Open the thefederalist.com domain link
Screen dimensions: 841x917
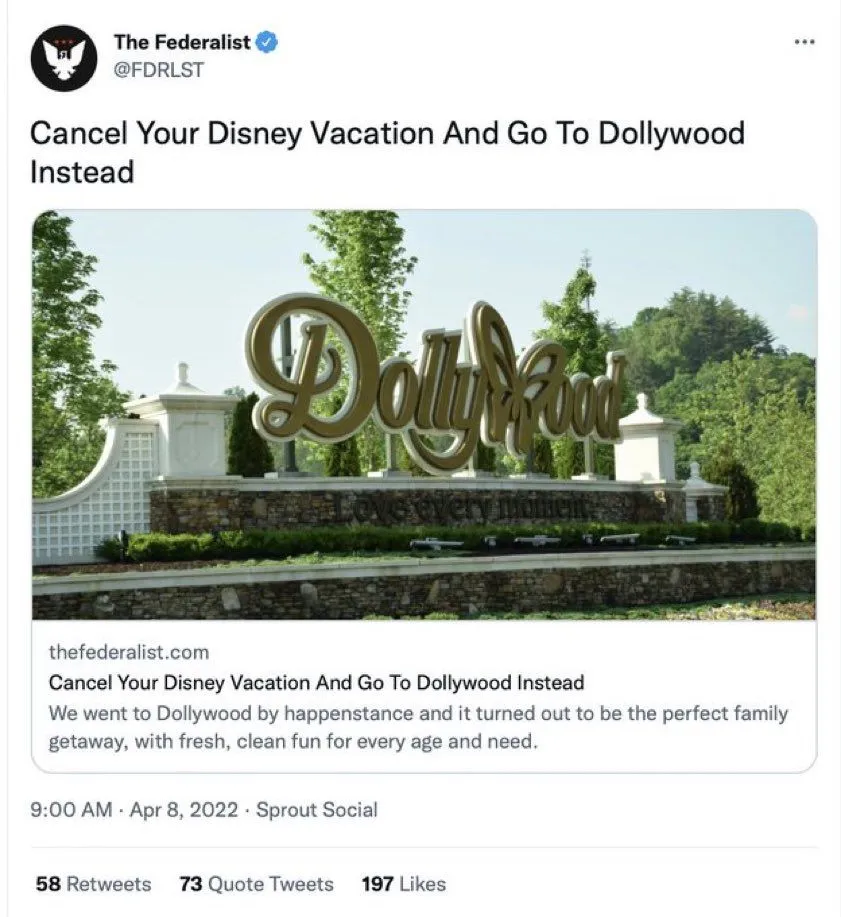coord(129,652)
